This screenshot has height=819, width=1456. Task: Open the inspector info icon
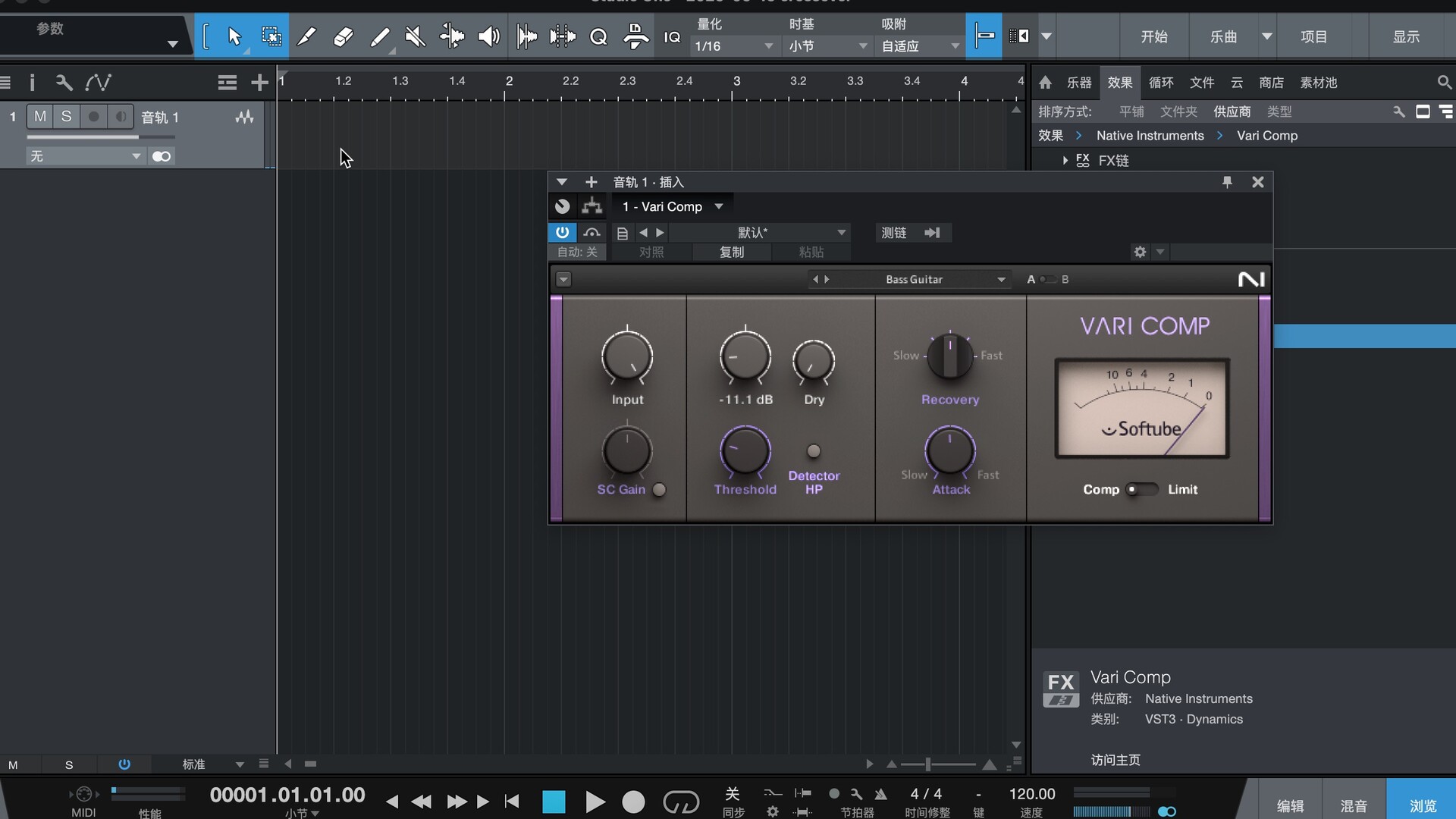click(32, 82)
